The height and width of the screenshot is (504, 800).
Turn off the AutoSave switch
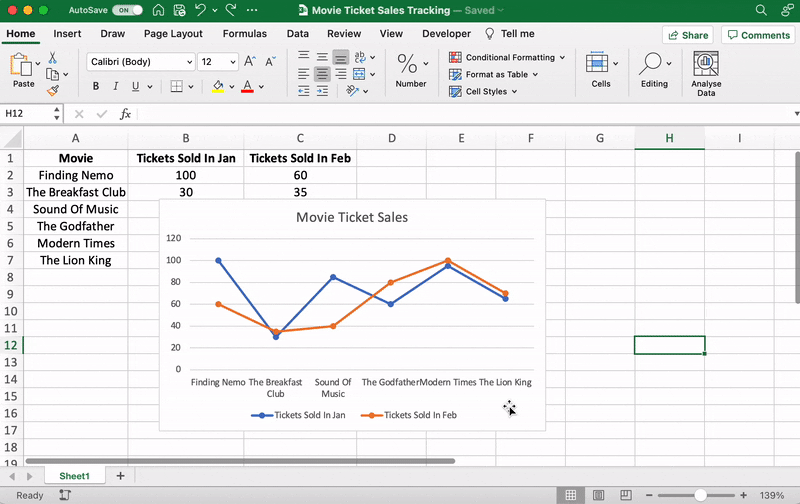pos(128,10)
